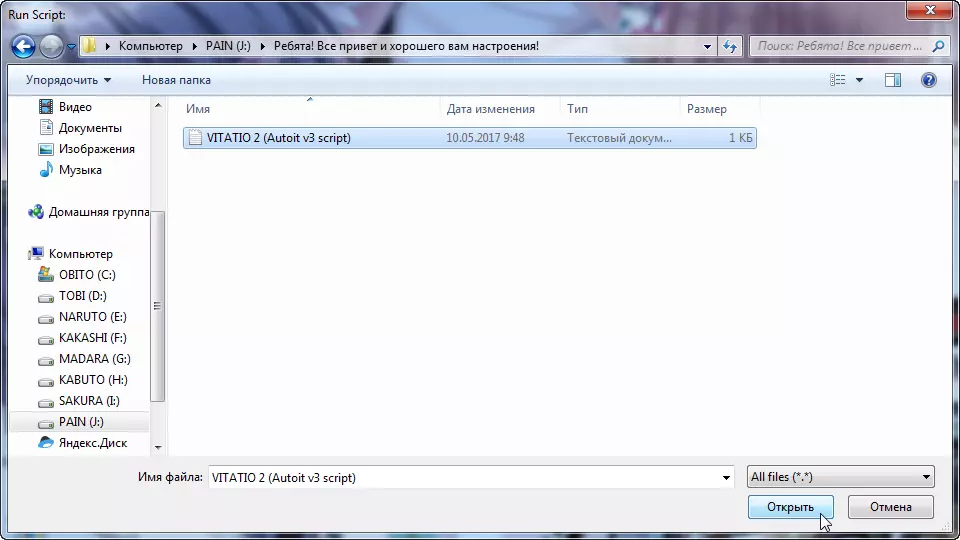Viewport: 960px width, 540px height.
Task: Open Яндекс.Диск in the sidebar
Action: (x=92, y=443)
